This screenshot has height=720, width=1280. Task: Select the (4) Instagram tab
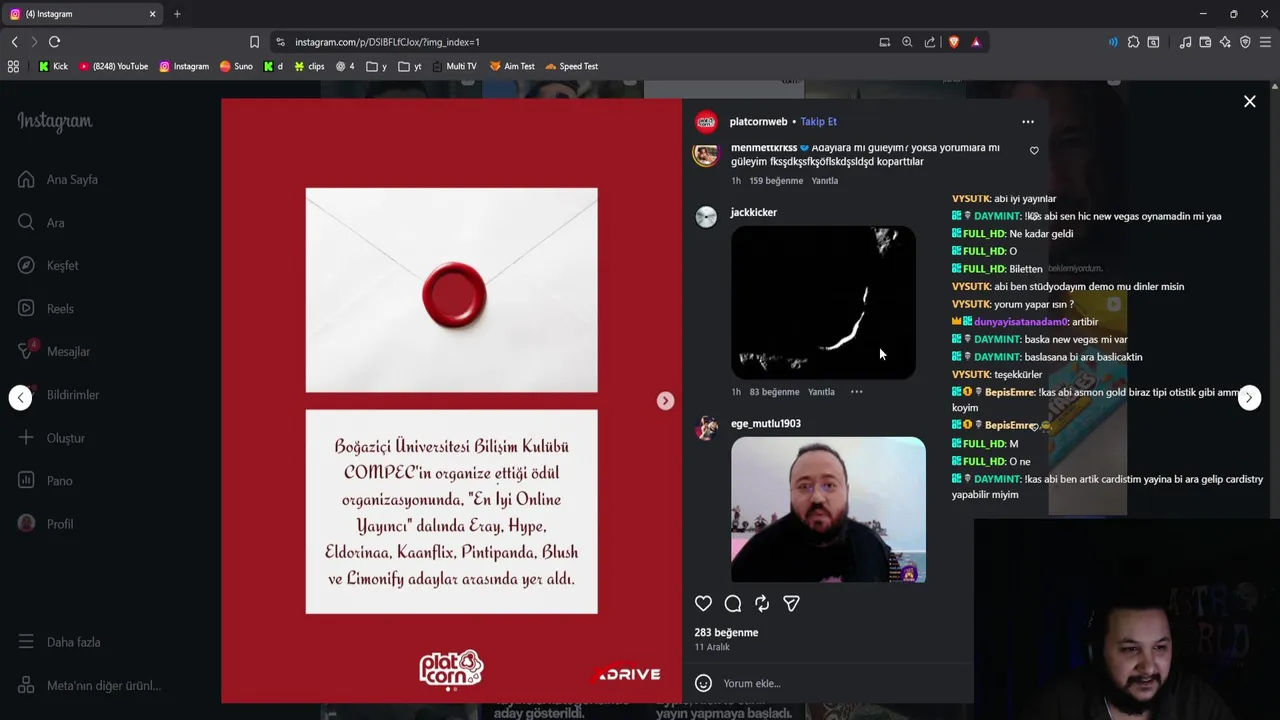(83, 14)
